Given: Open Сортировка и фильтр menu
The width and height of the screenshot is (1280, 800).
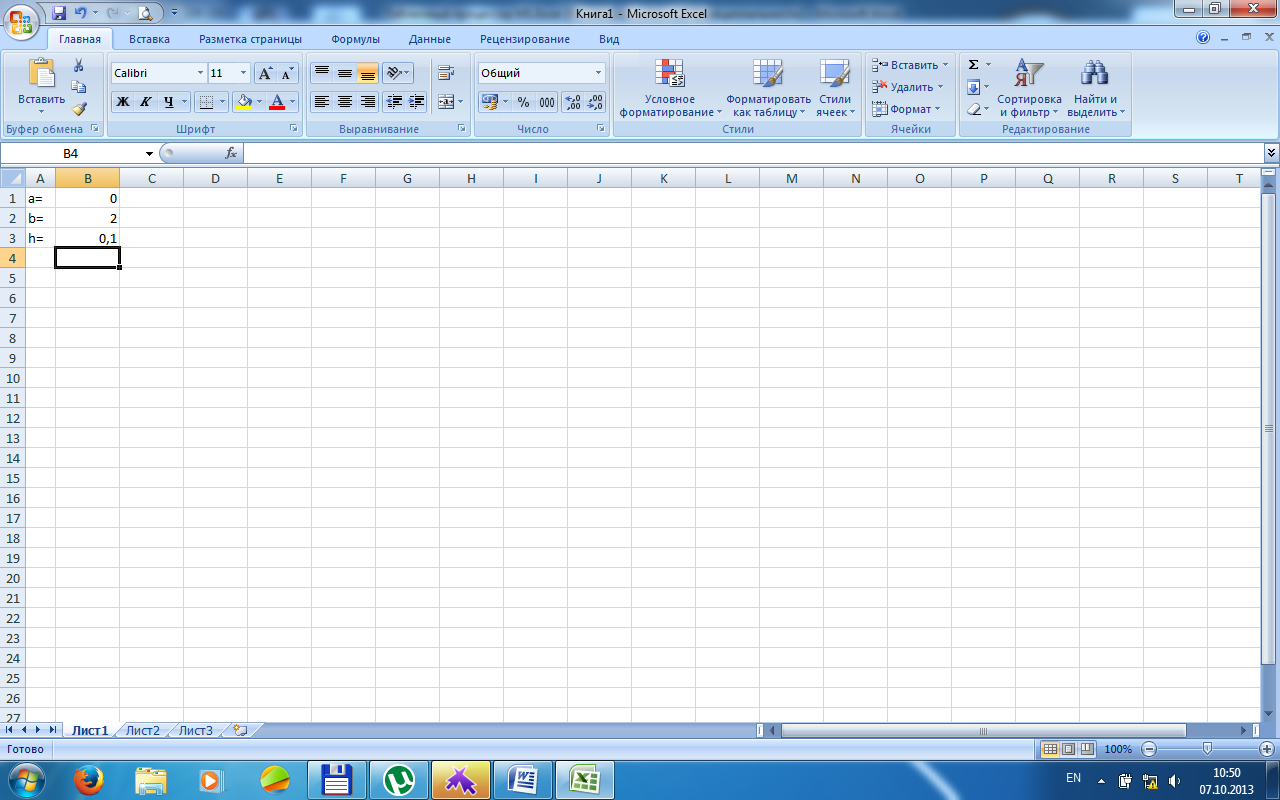Looking at the screenshot, I should [1029, 88].
